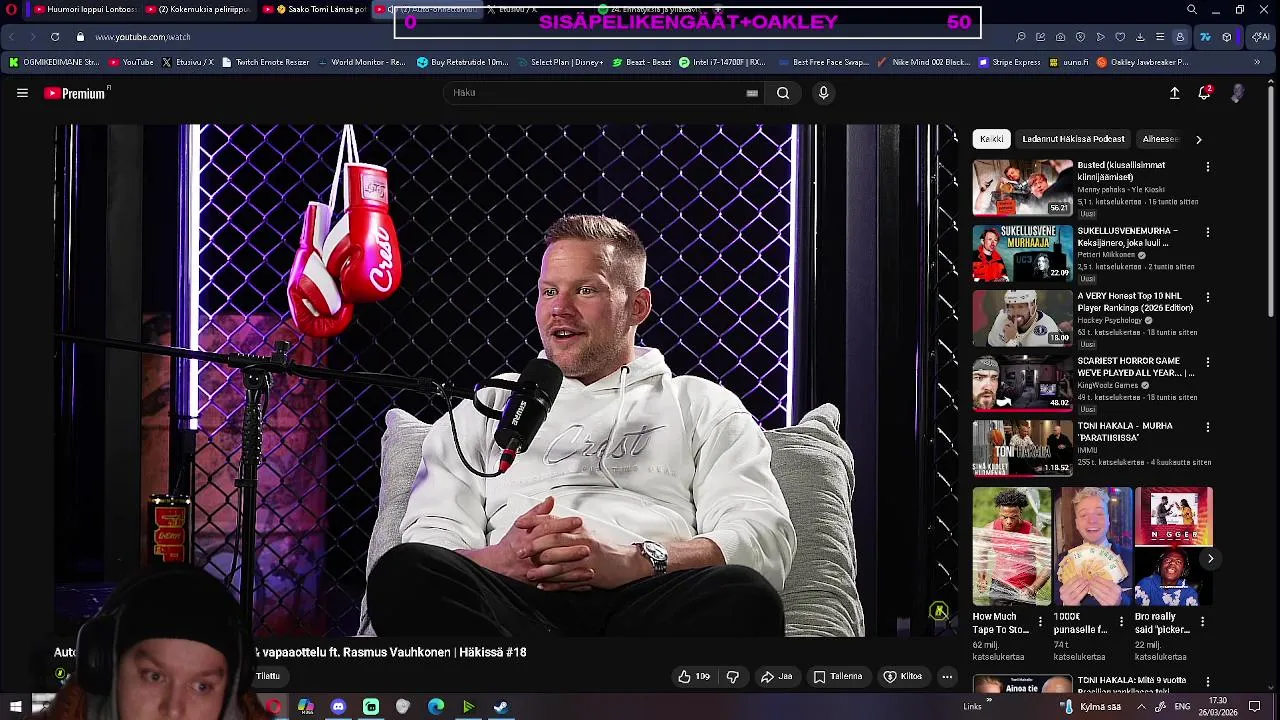Open browser AI sidebar button
Viewport: 1280px width, 720px height.
1260,37
